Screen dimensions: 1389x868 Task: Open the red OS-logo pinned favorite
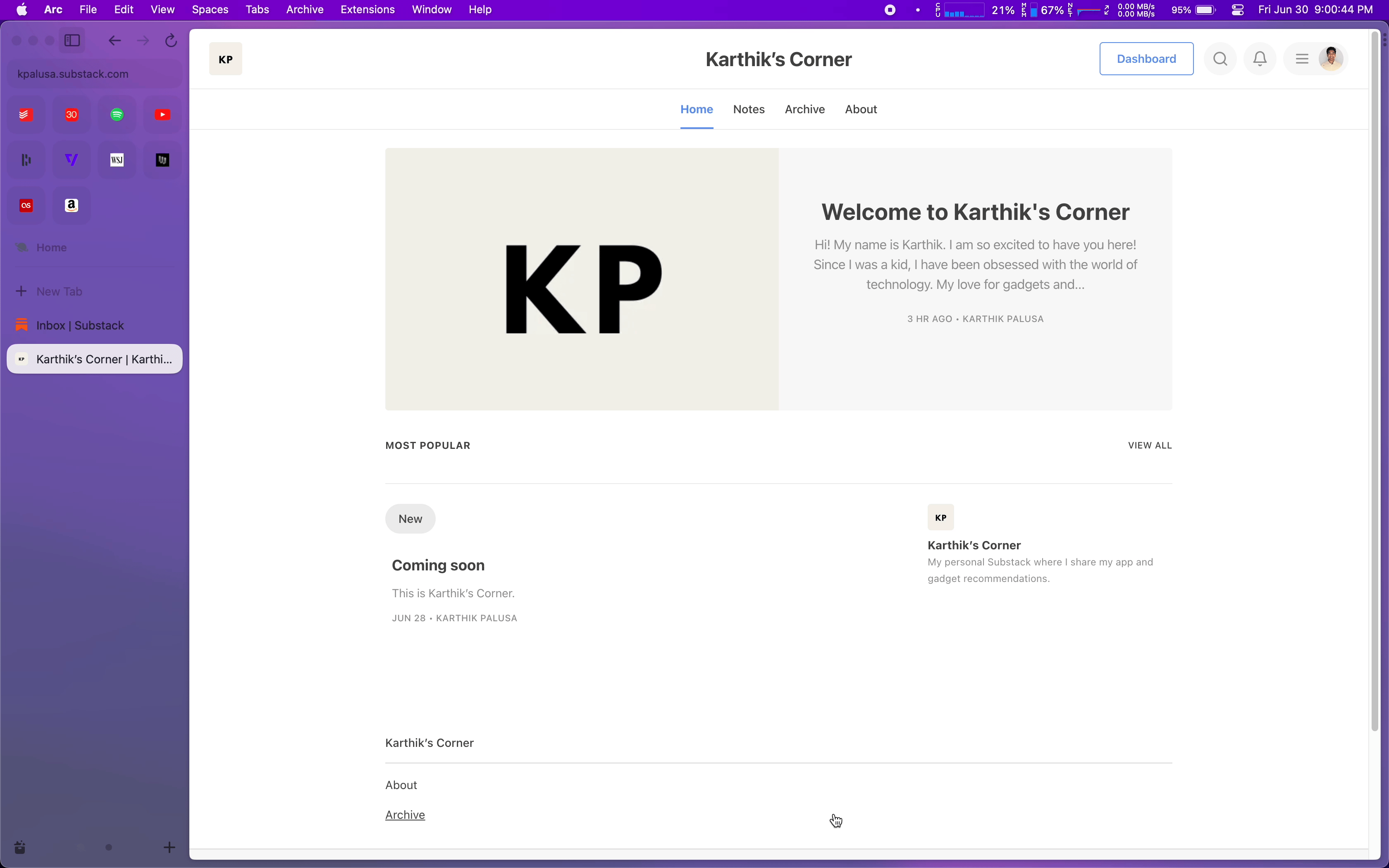(x=26, y=205)
